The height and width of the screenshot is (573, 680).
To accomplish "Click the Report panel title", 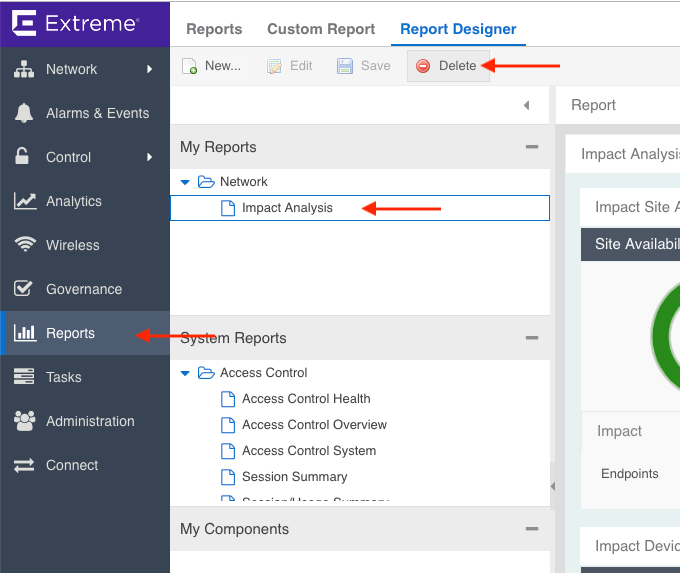I will [x=593, y=105].
